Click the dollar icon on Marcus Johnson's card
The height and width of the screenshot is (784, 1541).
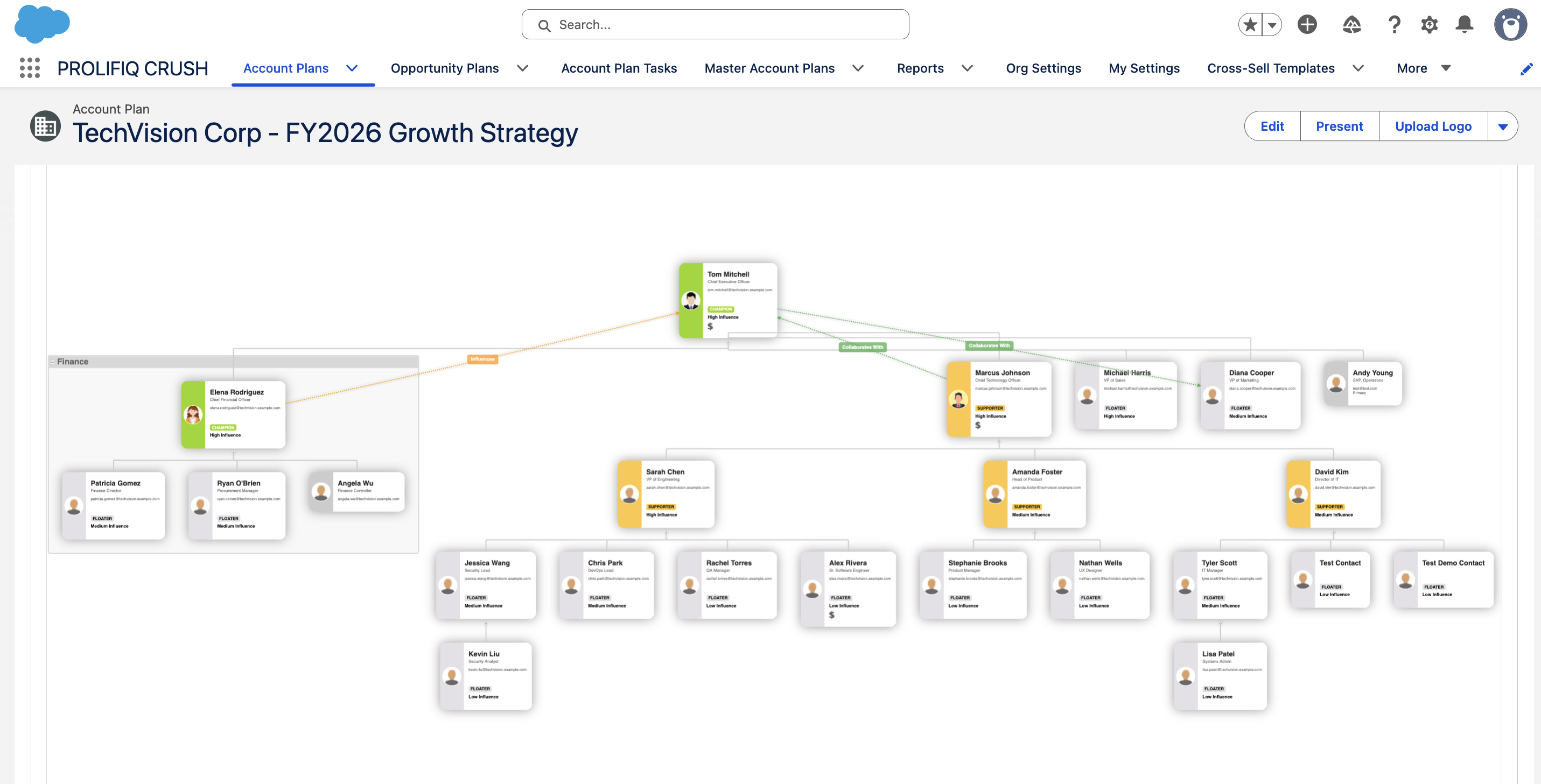tap(977, 425)
